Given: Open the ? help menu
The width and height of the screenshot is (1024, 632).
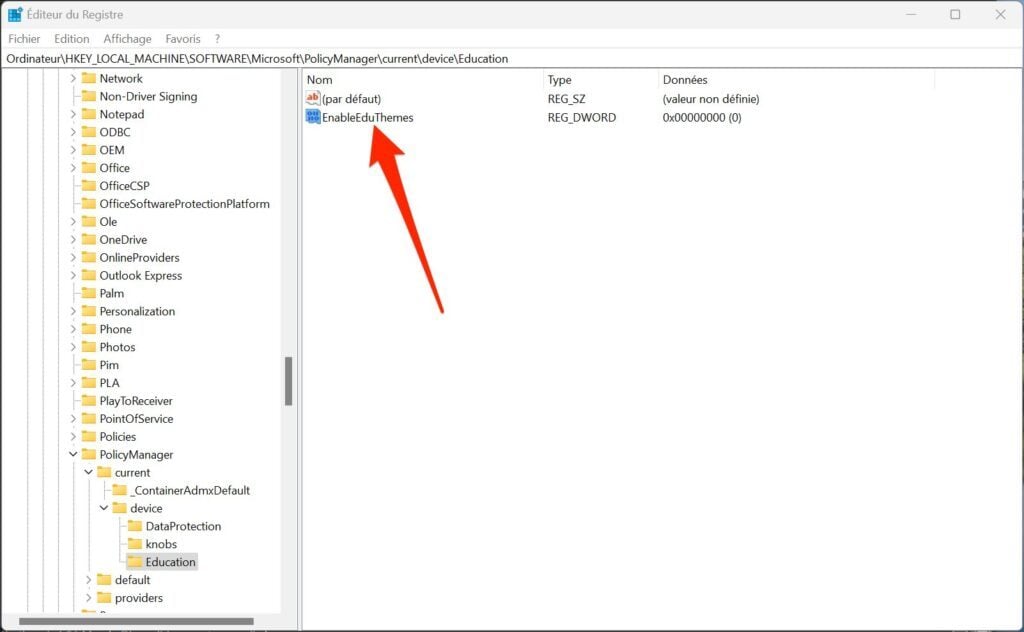Looking at the screenshot, I should [217, 39].
